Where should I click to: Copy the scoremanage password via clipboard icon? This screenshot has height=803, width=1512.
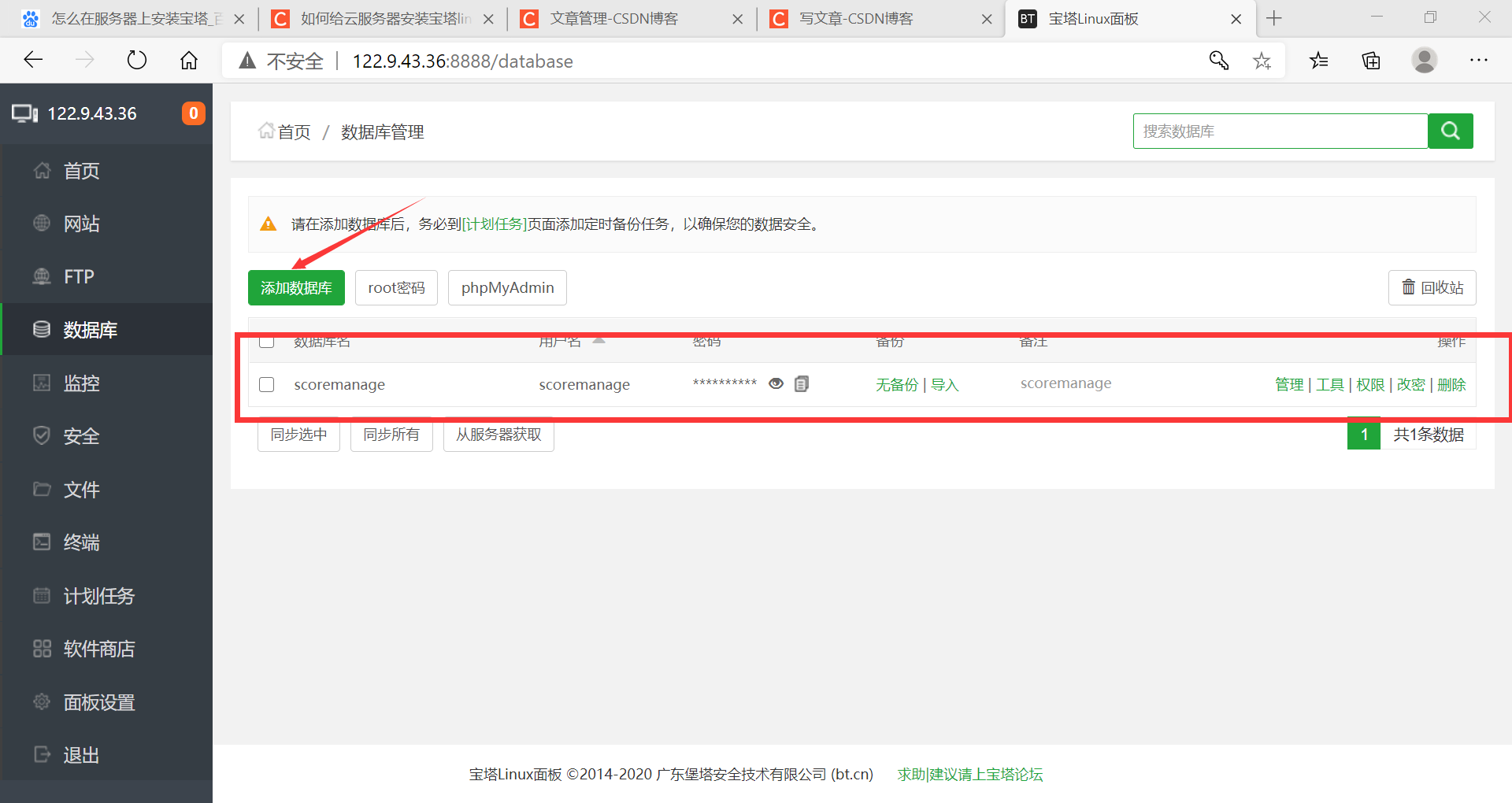(x=801, y=383)
